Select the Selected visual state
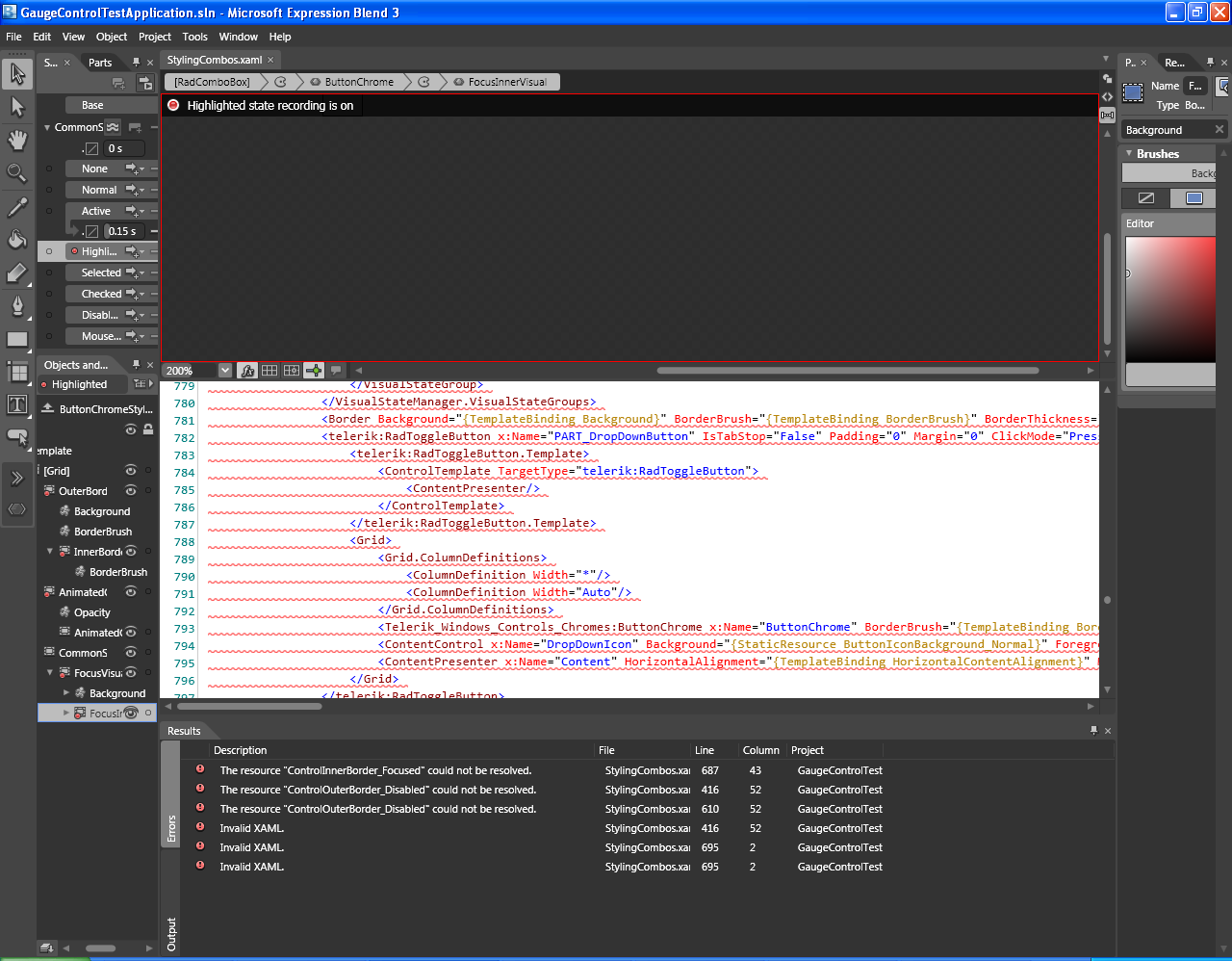1232x961 pixels. click(101, 273)
